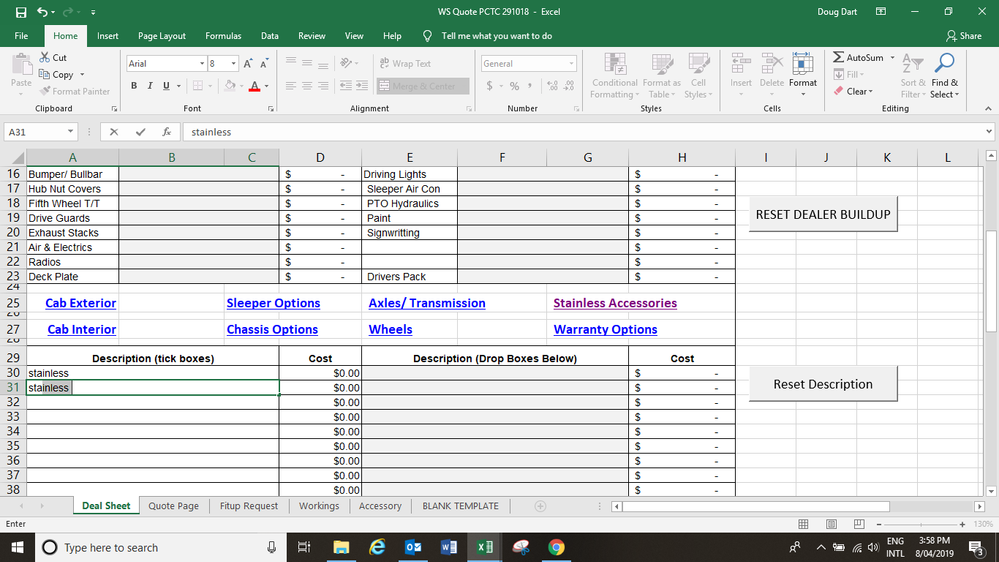Screen dimensions: 999x562
Task: Click the Find & Select magnifier icon
Action: 944,63
